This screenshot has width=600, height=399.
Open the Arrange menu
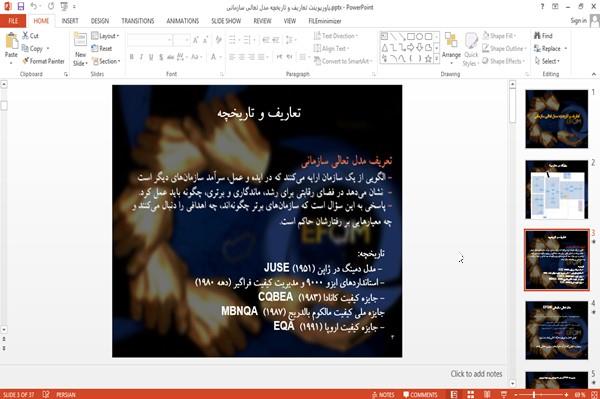tap(451, 49)
